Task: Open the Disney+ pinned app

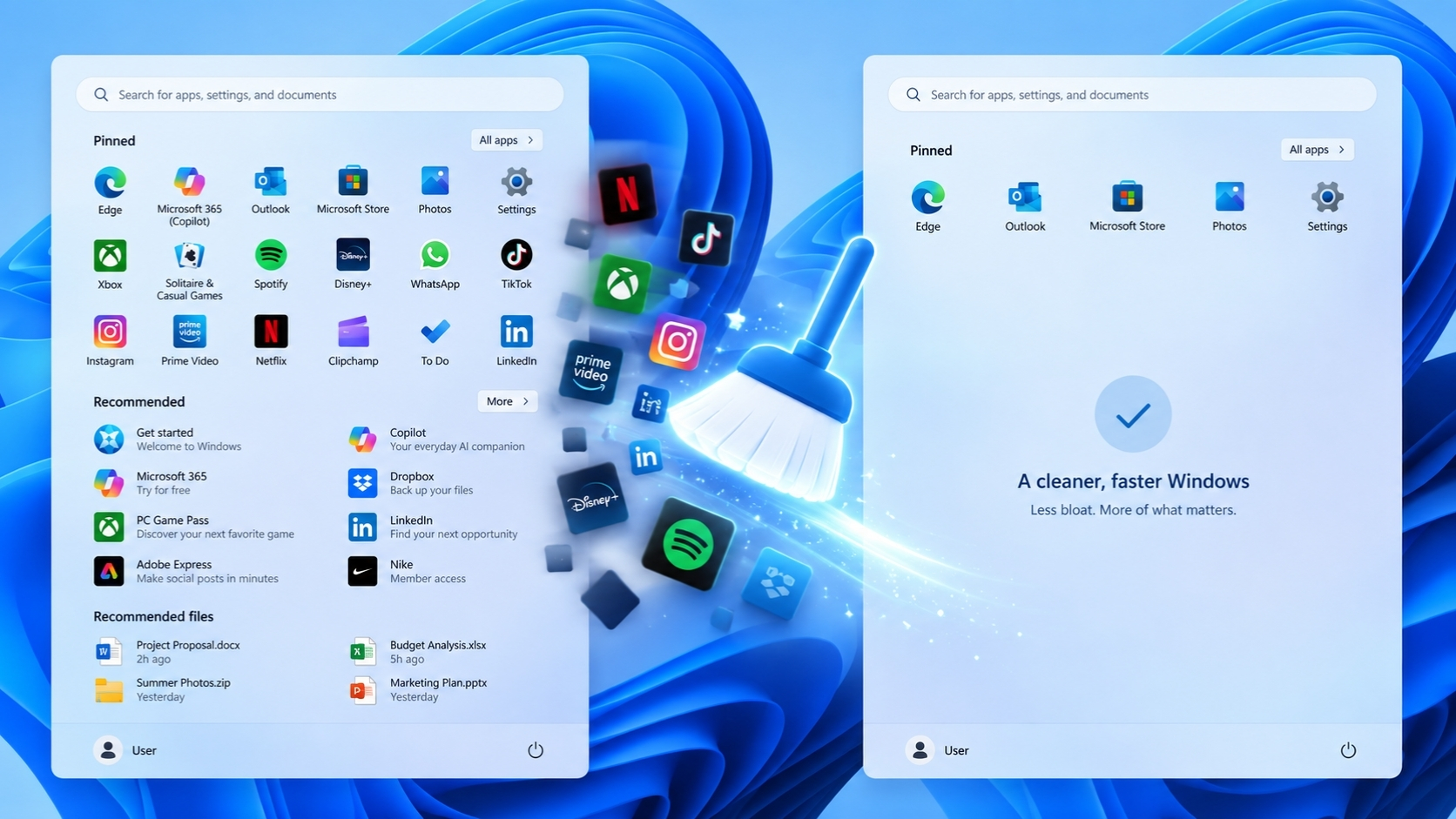Action: 353,265
